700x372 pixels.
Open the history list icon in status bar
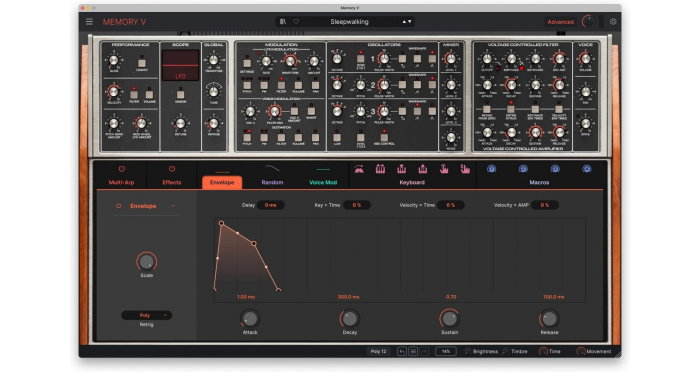pyautogui.click(x=413, y=351)
